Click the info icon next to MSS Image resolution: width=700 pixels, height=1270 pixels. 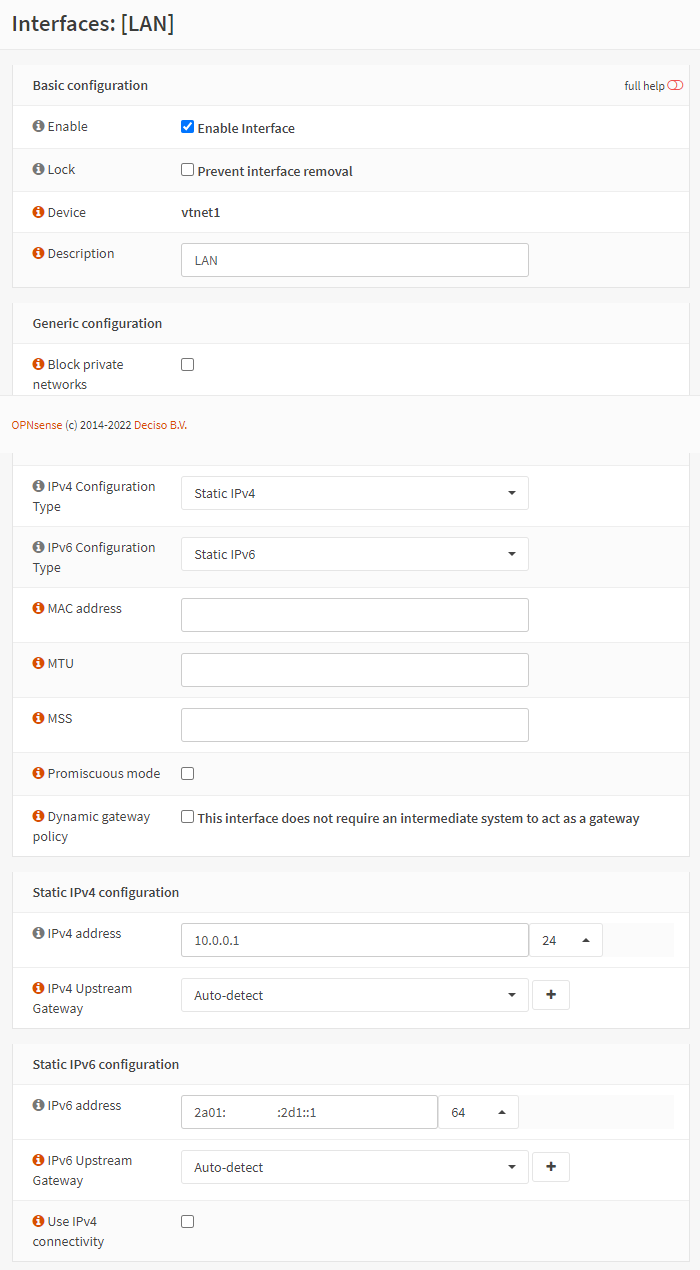(x=38, y=719)
